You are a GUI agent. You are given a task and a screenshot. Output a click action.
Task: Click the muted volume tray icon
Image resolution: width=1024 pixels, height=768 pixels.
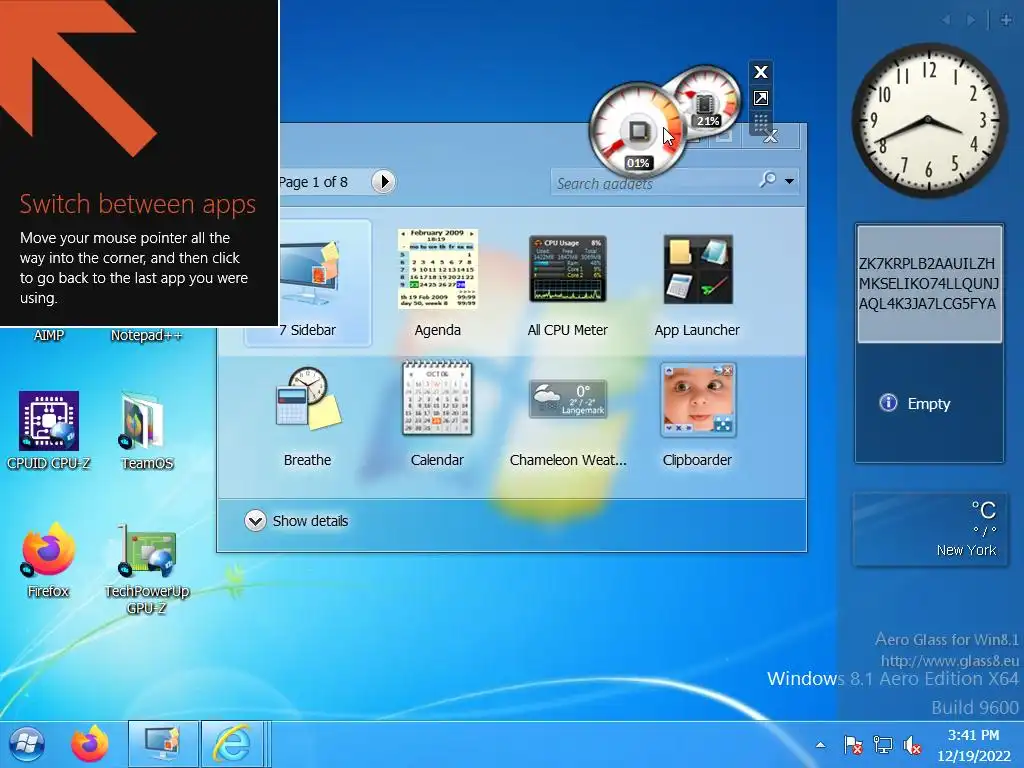click(x=912, y=744)
